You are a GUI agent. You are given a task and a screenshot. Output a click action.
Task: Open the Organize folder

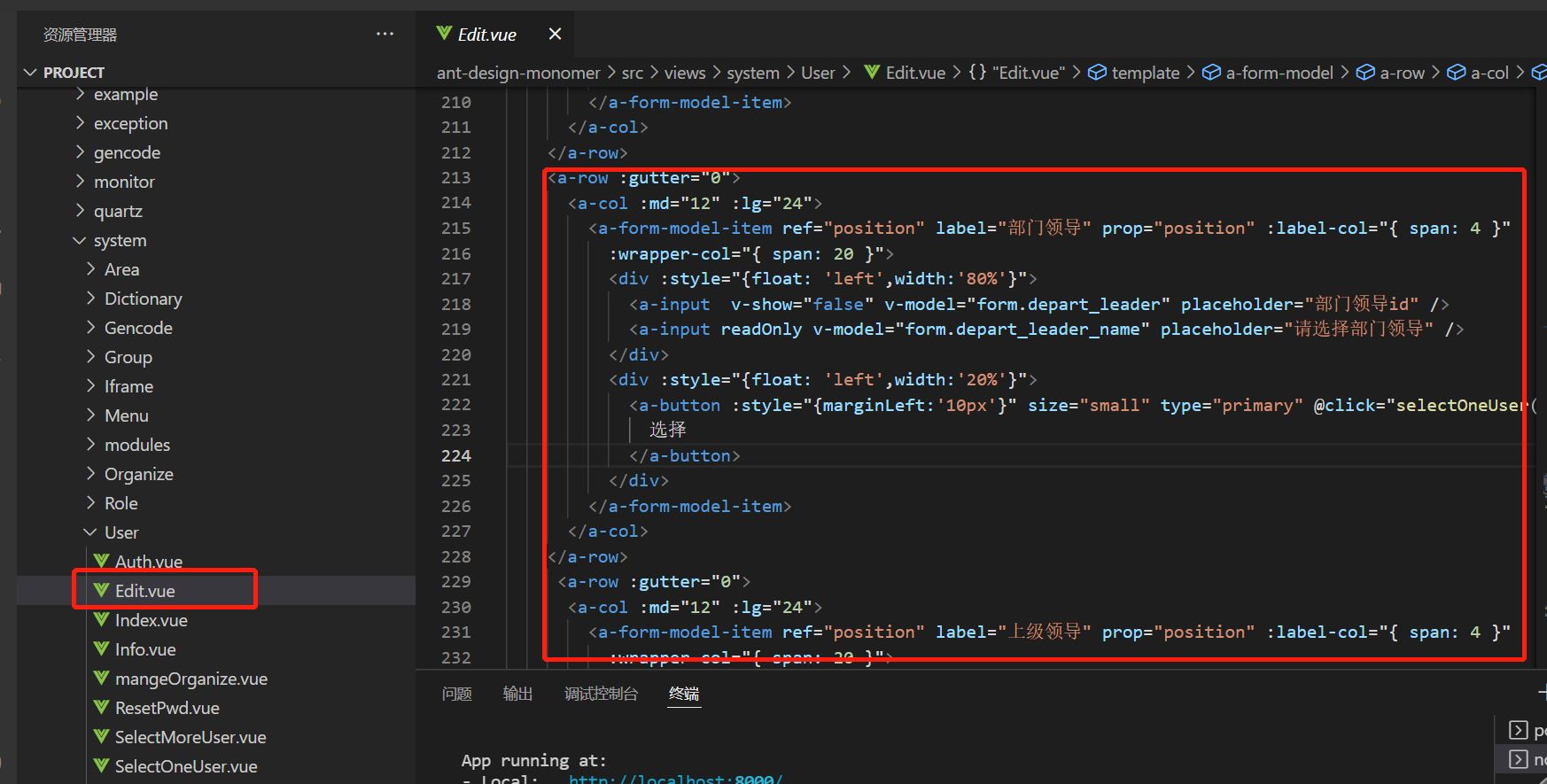139,474
